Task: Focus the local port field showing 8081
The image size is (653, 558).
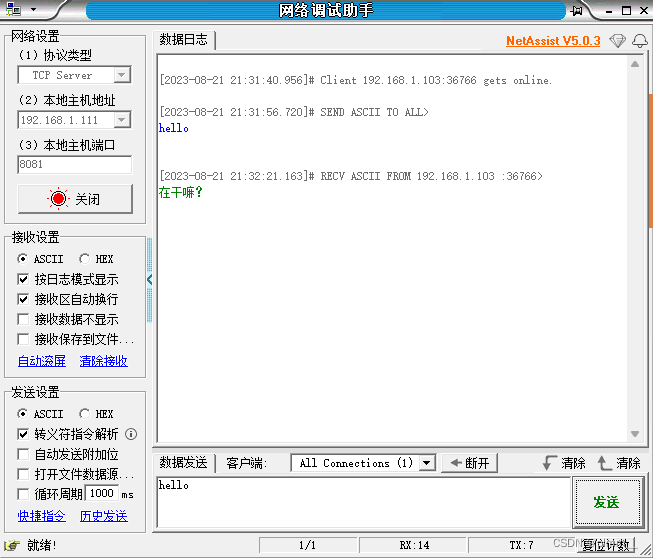Action: coord(75,164)
